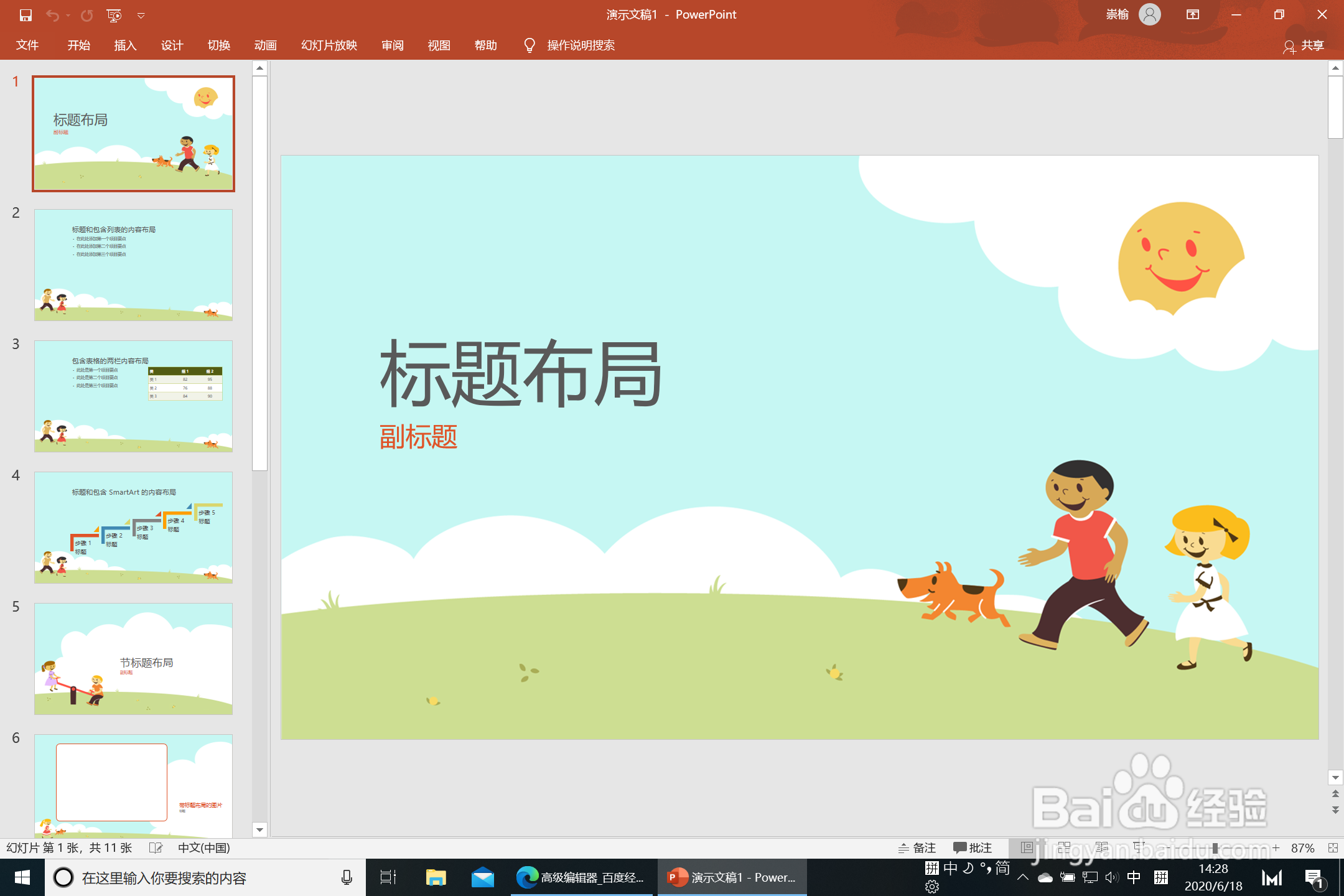Switch to Edge window 高级编辑器_百度经验
The height and width of the screenshot is (896, 1344).
click(x=581, y=878)
